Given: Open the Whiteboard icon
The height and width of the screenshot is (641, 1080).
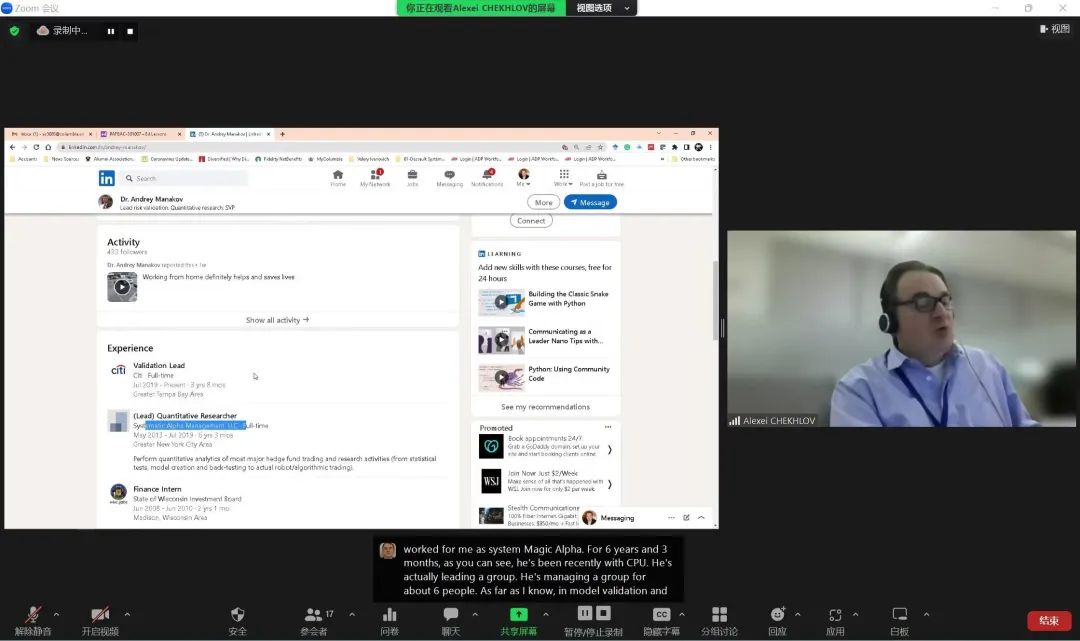Looking at the screenshot, I should click(x=900, y=614).
